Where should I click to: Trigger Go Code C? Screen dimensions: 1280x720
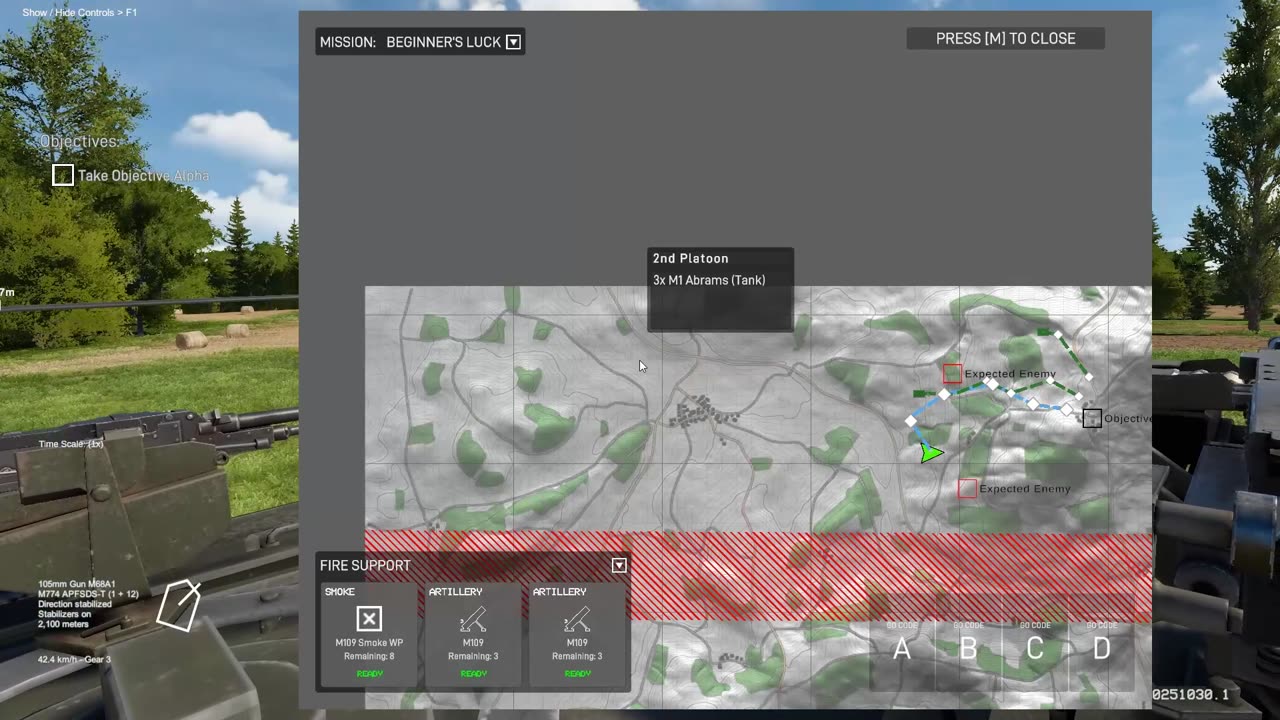(x=1035, y=649)
